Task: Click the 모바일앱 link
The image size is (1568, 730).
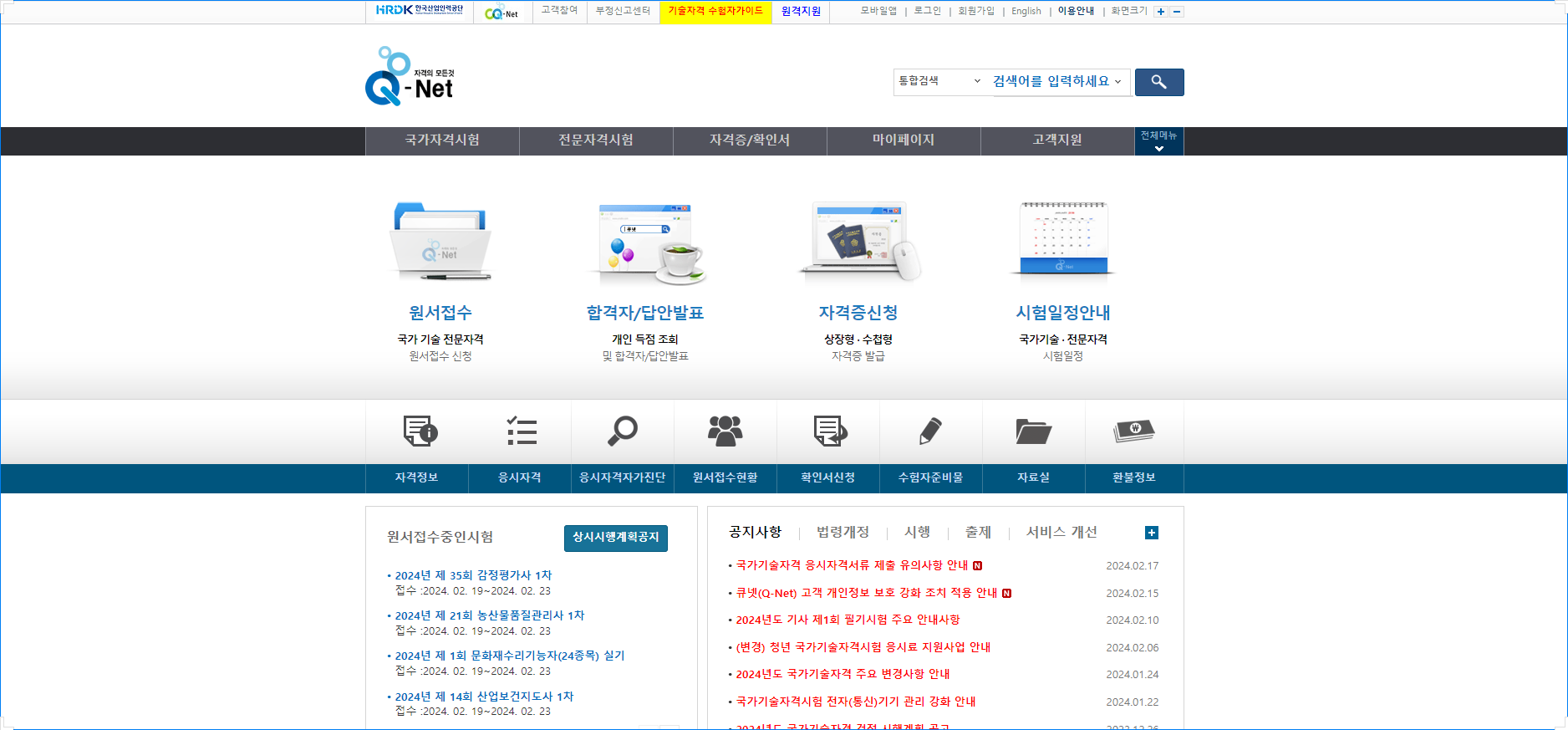Action: tap(878, 11)
